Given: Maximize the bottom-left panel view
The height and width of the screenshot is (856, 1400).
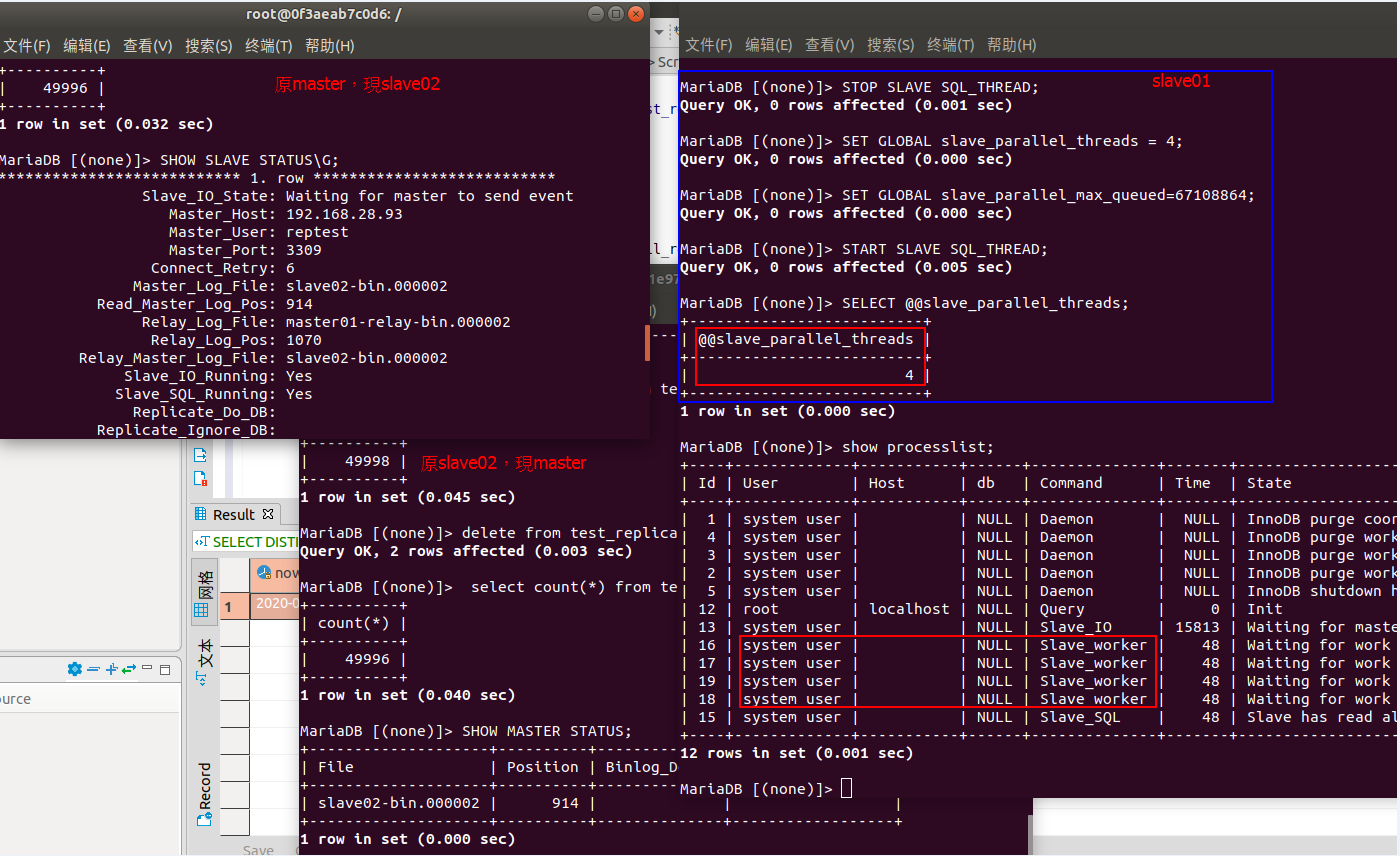Looking at the screenshot, I should click(x=165, y=669).
